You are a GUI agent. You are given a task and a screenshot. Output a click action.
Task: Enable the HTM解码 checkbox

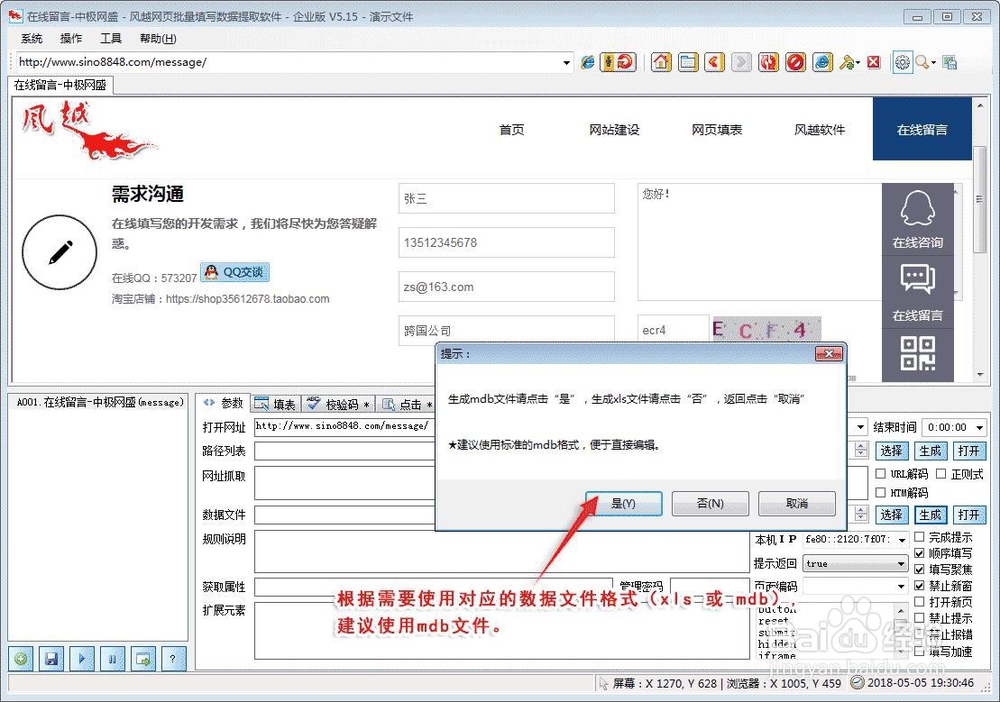click(x=881, y=492)
